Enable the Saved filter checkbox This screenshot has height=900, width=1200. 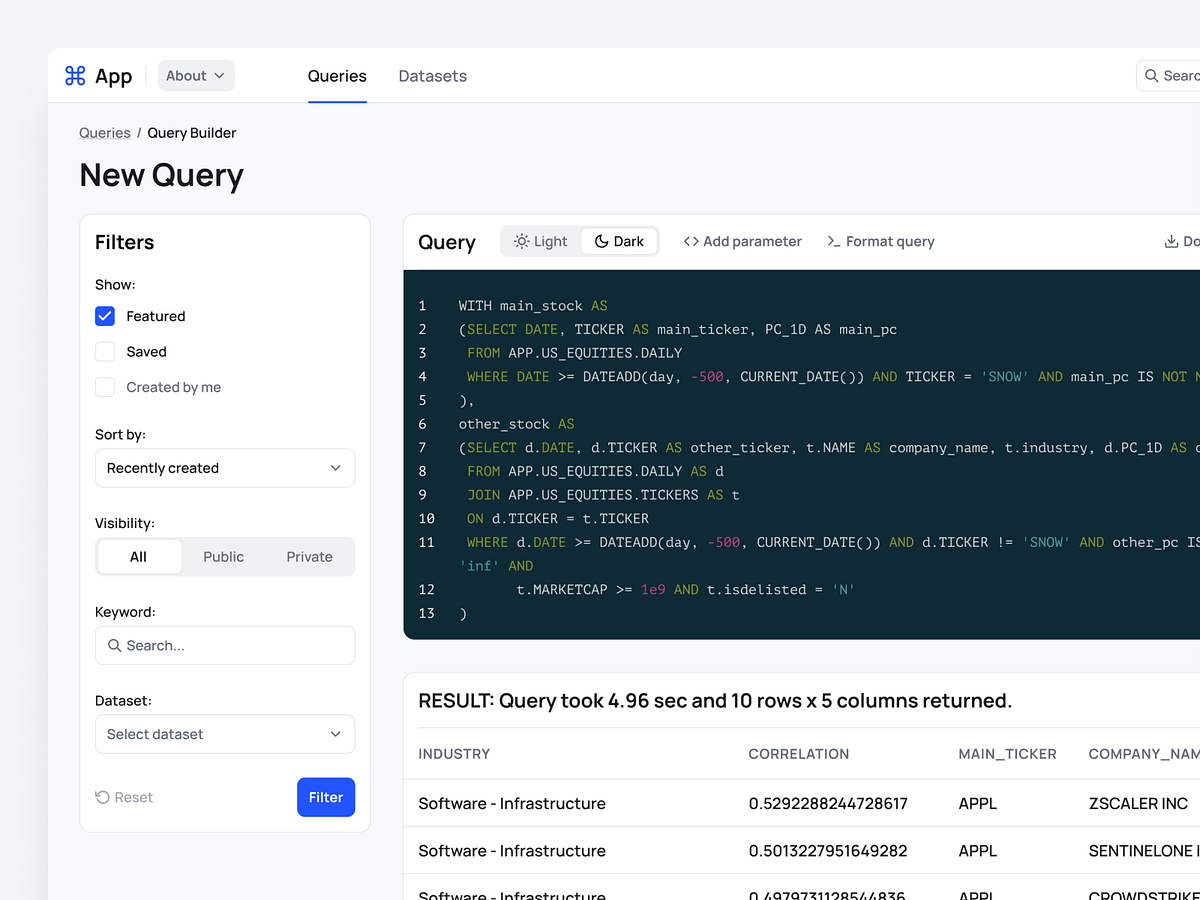pyautogui.click(x=105, y=351)
